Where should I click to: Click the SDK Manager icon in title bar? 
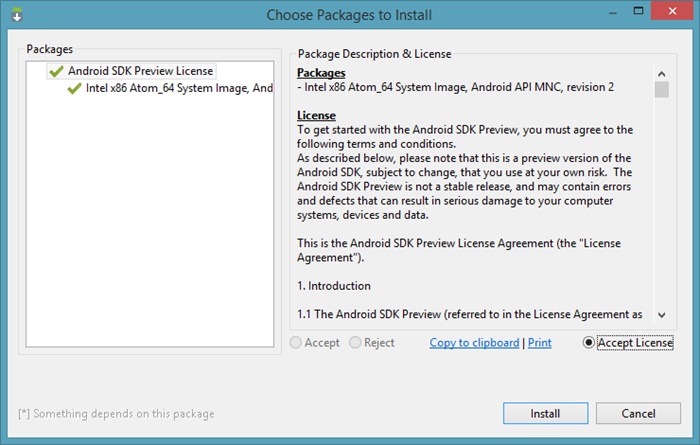[x=17, y=15]
